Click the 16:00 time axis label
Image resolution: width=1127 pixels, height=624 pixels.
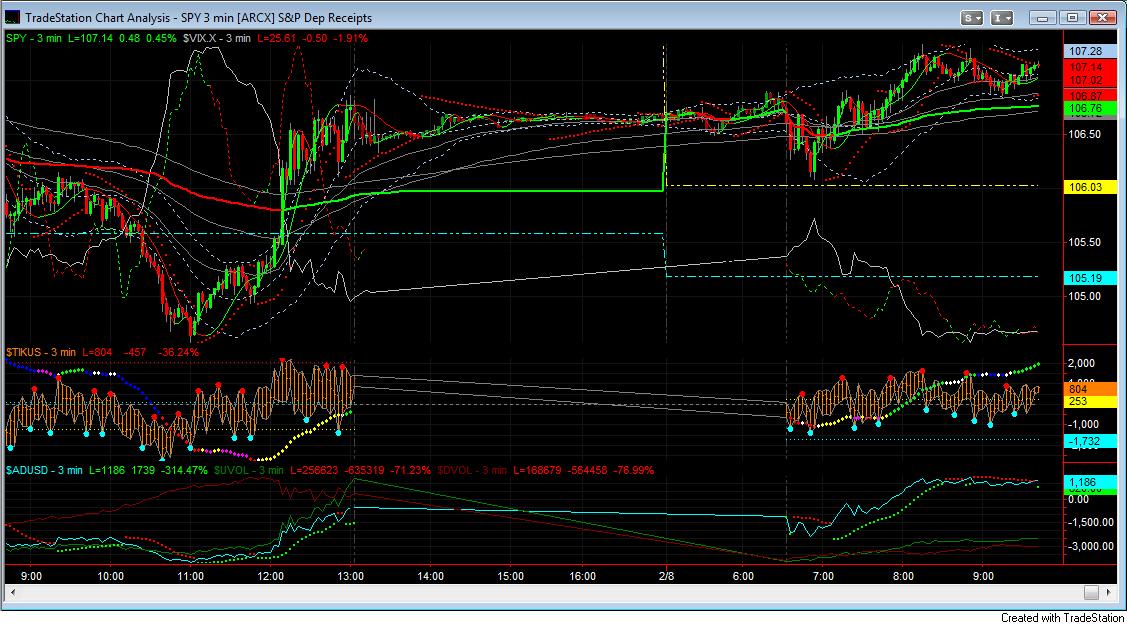pos(582,576)
